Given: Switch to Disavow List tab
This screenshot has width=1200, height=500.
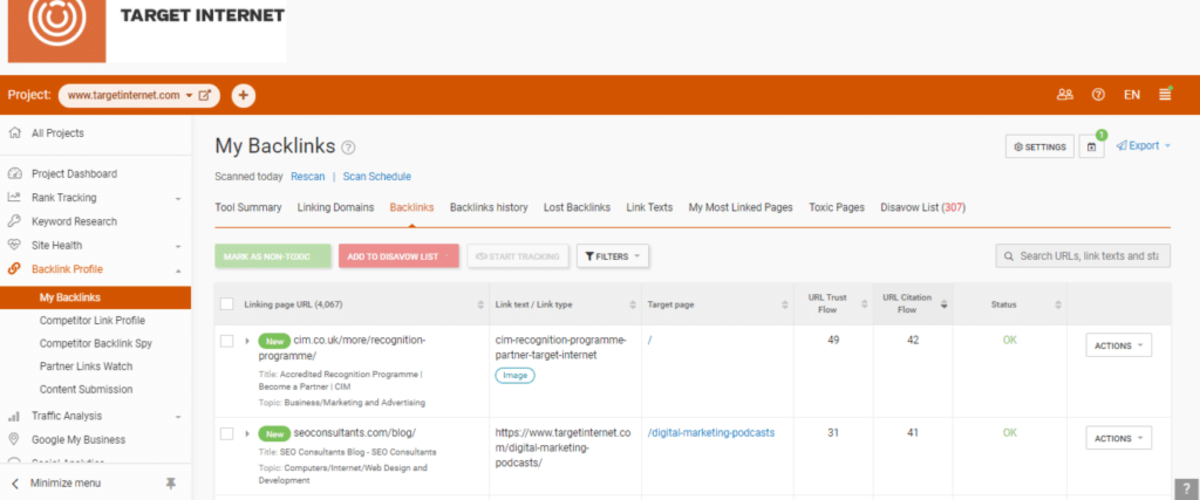Looking at the screenshot, I should pos(923,208).
